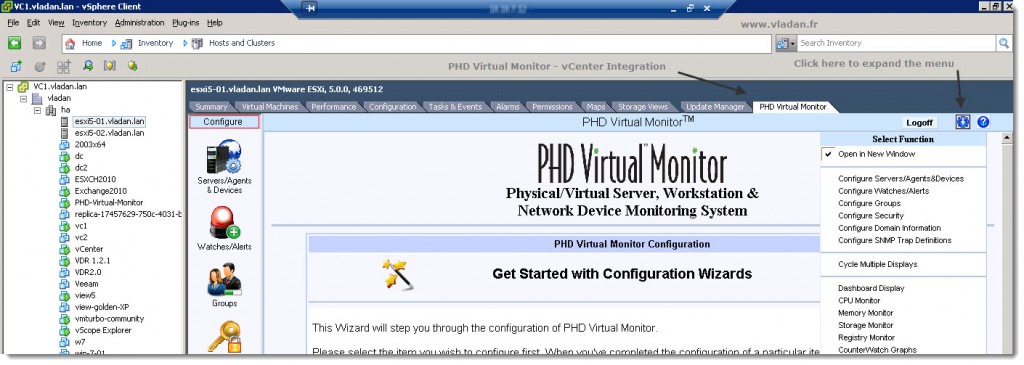This screenshot has height=365, width=1024.
Task: Select Configure Groups menu entry
Action: 869,204
